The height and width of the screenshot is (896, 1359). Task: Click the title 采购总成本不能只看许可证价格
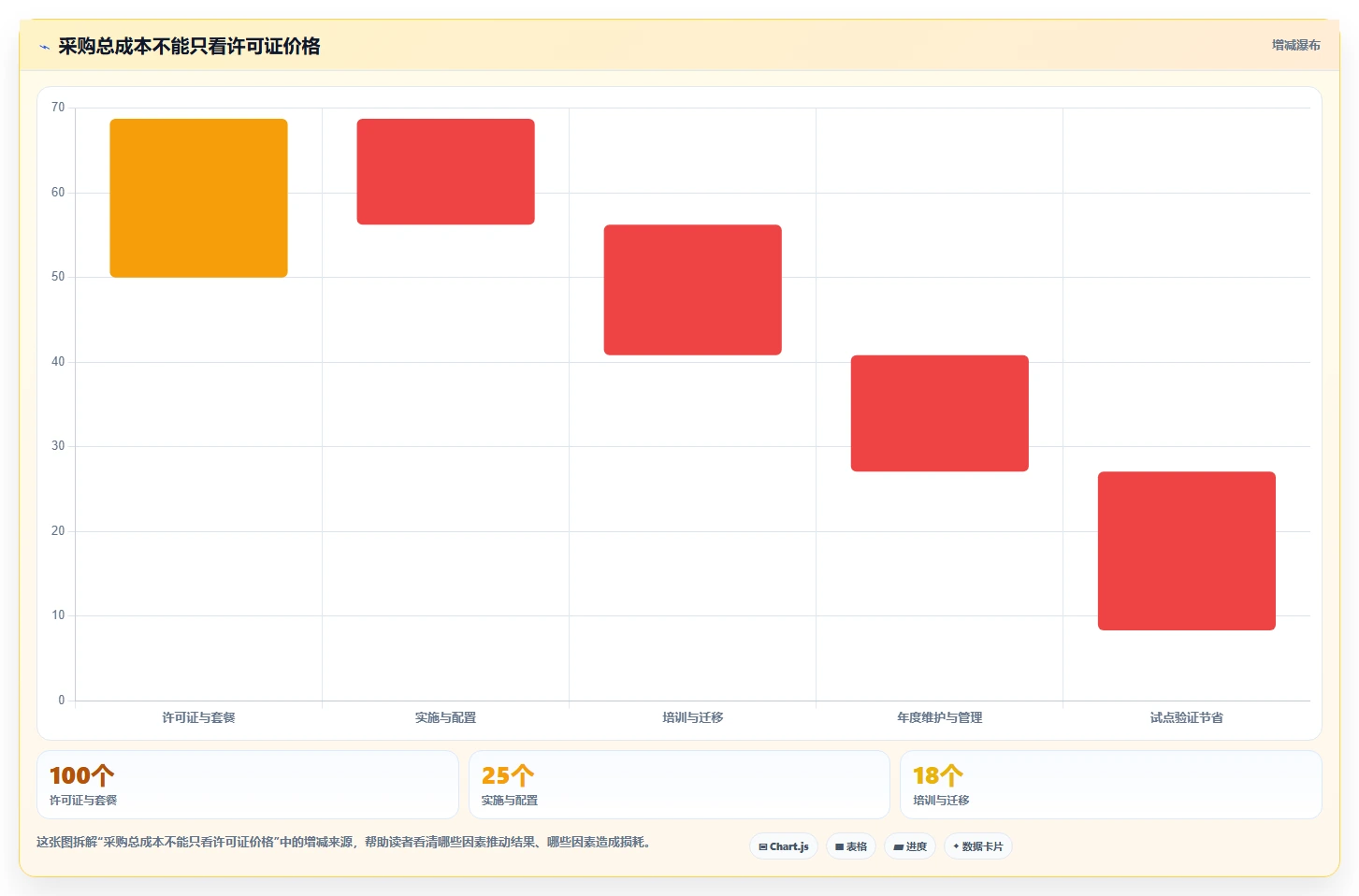(x=189, y=47)
